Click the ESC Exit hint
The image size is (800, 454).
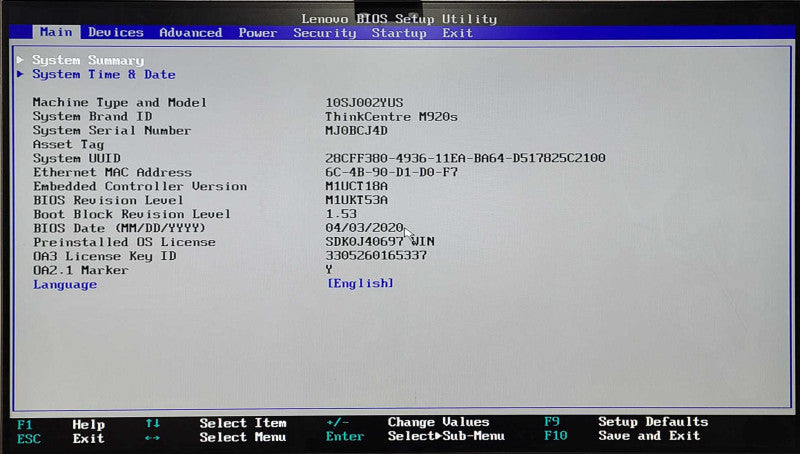click(61, 439)
